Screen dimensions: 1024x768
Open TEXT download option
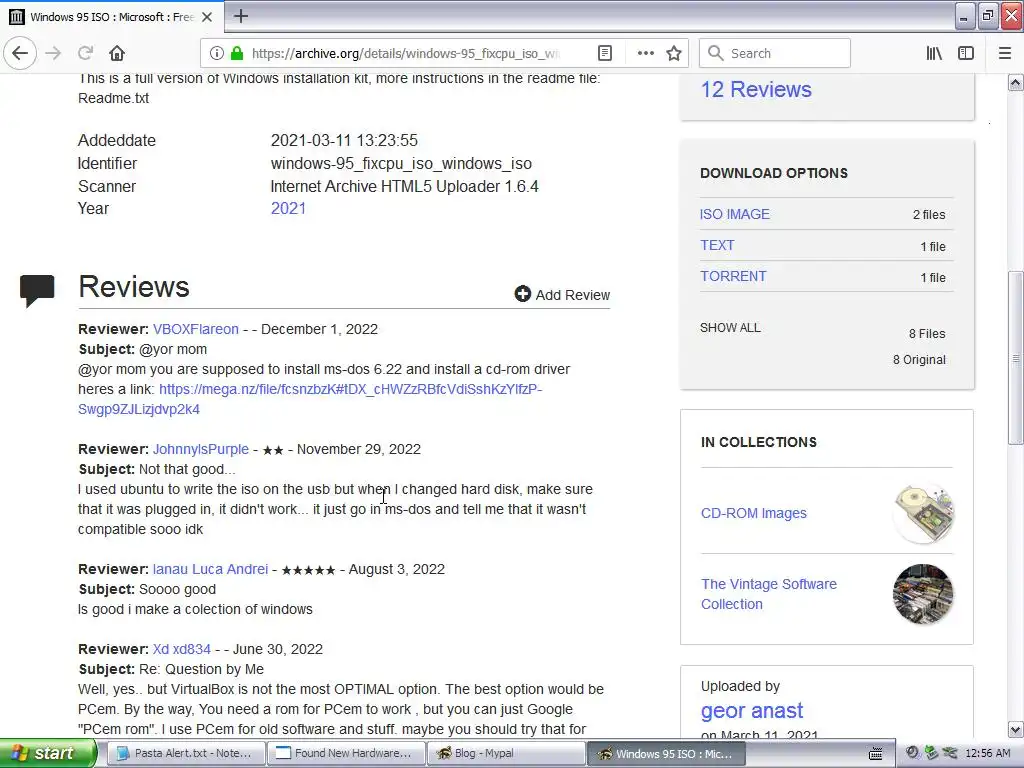(717, 245)
